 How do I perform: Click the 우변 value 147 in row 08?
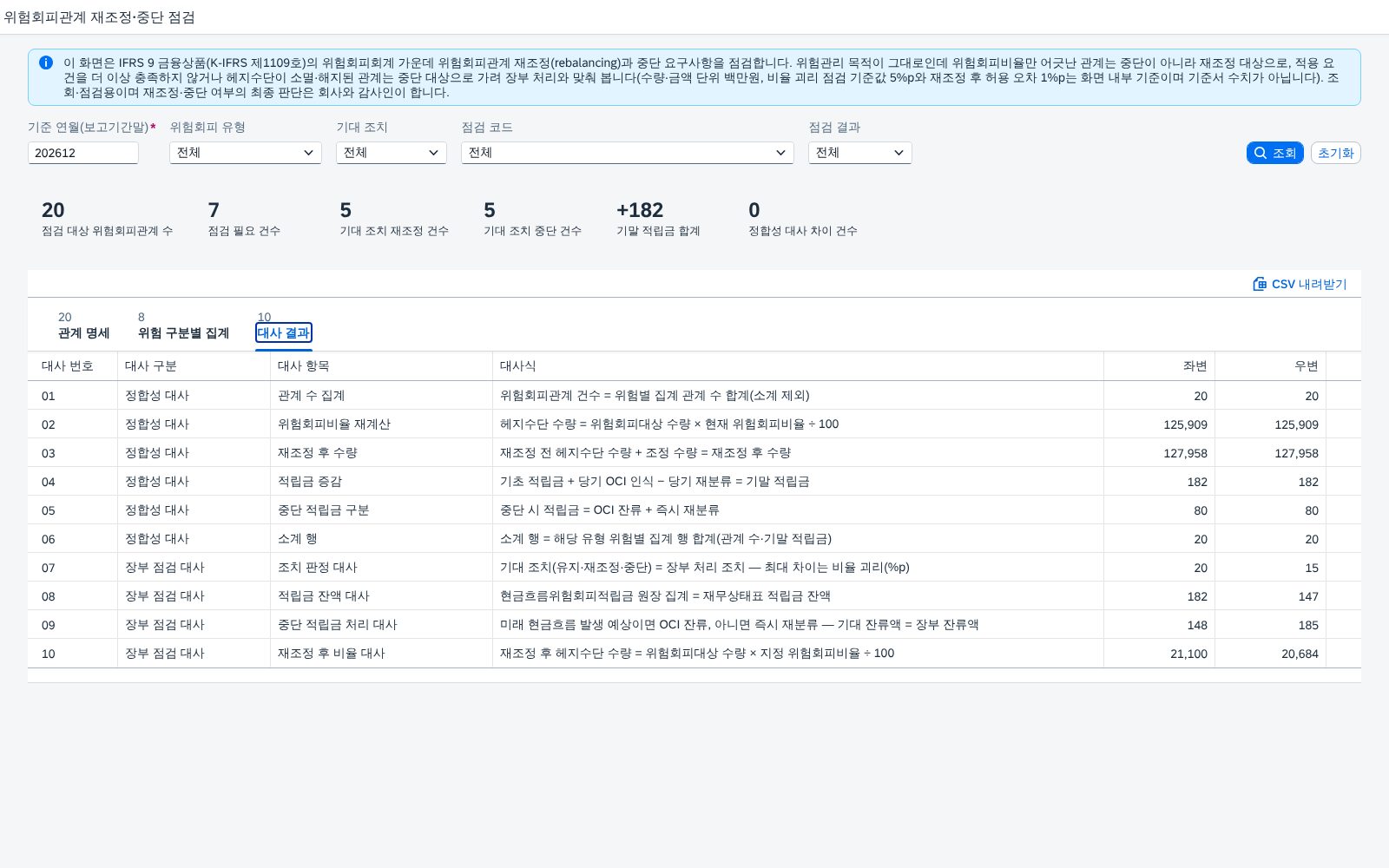[1308, 596]
